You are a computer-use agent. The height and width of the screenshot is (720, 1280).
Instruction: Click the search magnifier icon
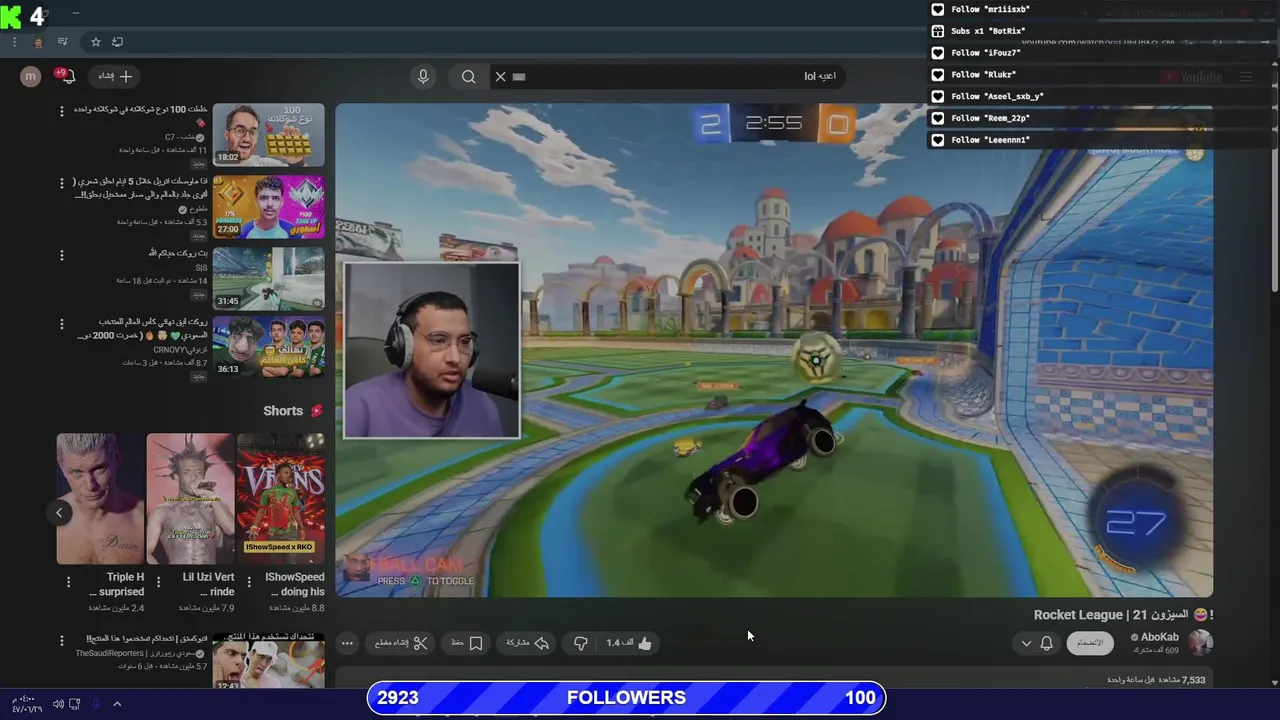(x=468, y=76)
